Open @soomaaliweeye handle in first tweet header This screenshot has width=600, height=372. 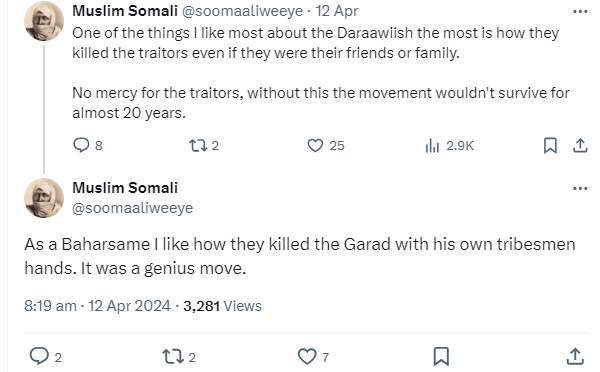pyautogui.click(x=242, y=11)
